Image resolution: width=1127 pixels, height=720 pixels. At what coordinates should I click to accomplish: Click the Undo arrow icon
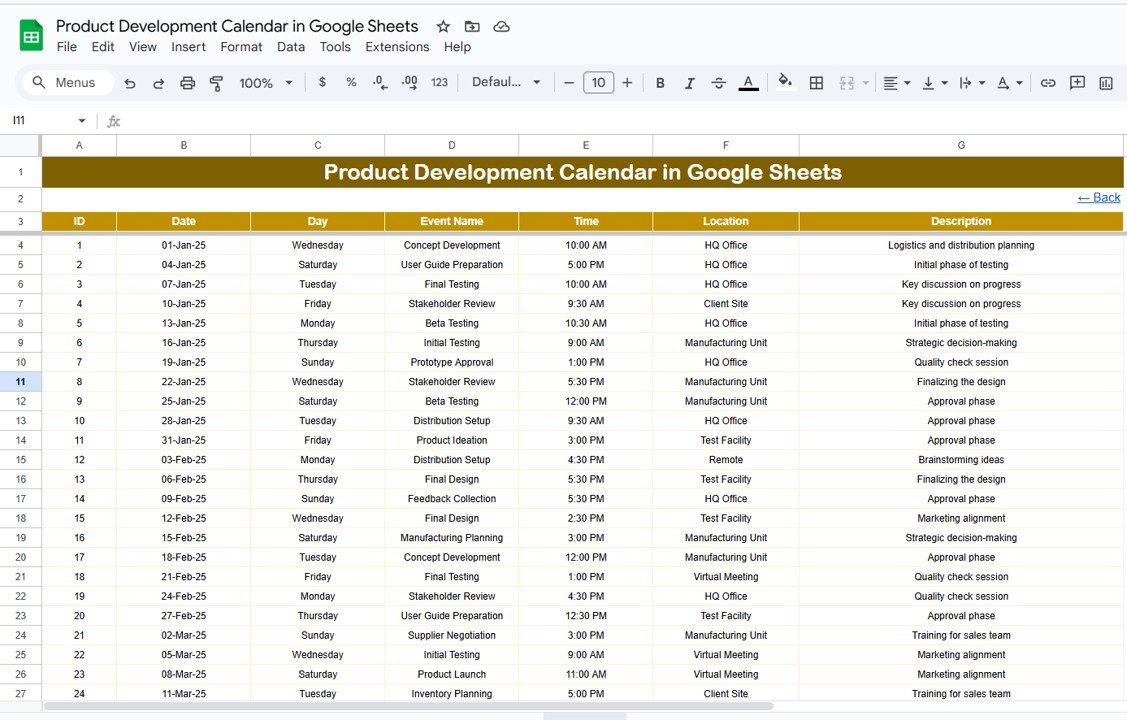(x=130, y=83)
